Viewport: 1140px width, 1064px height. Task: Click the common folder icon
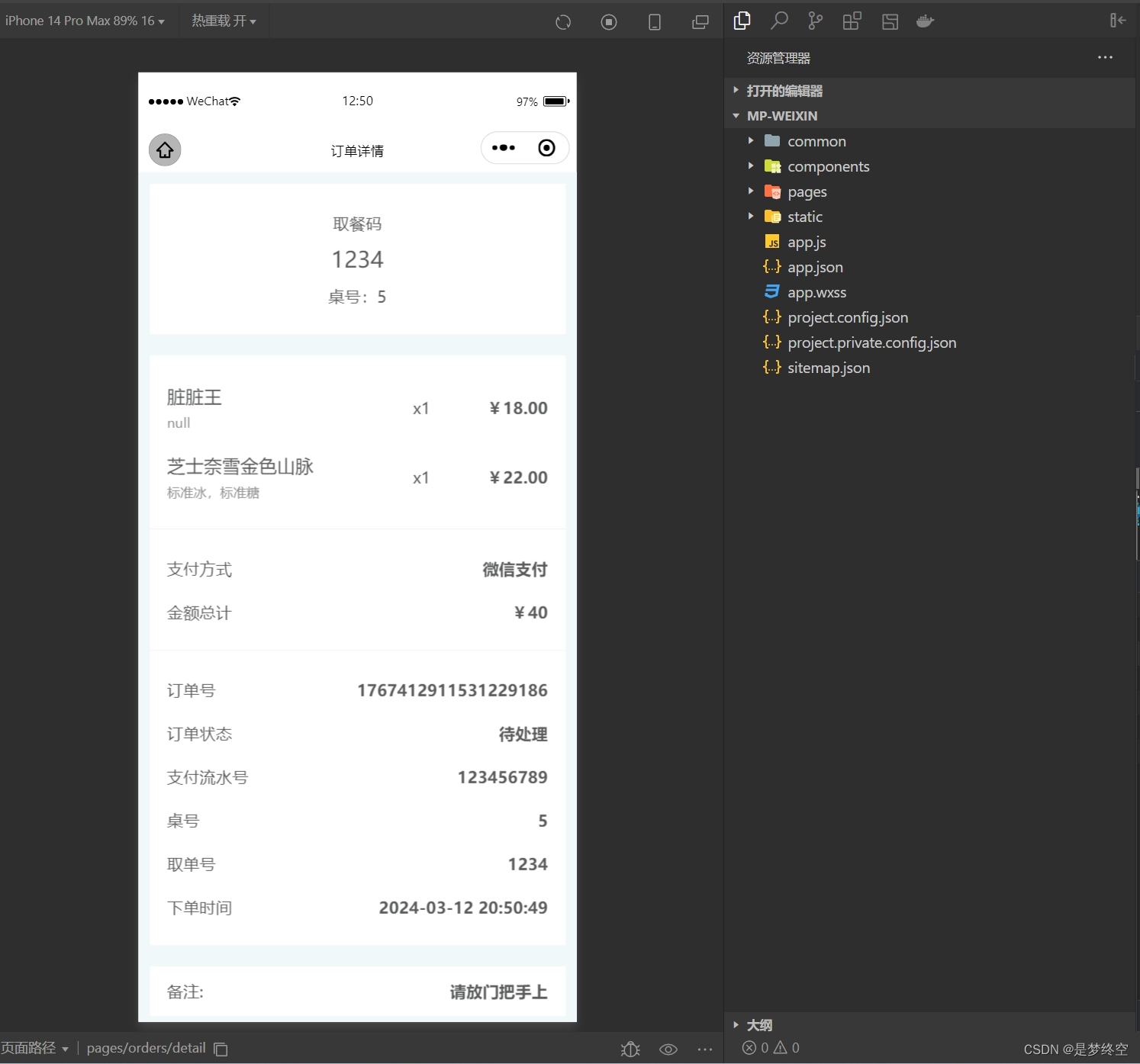click(772, 141)
